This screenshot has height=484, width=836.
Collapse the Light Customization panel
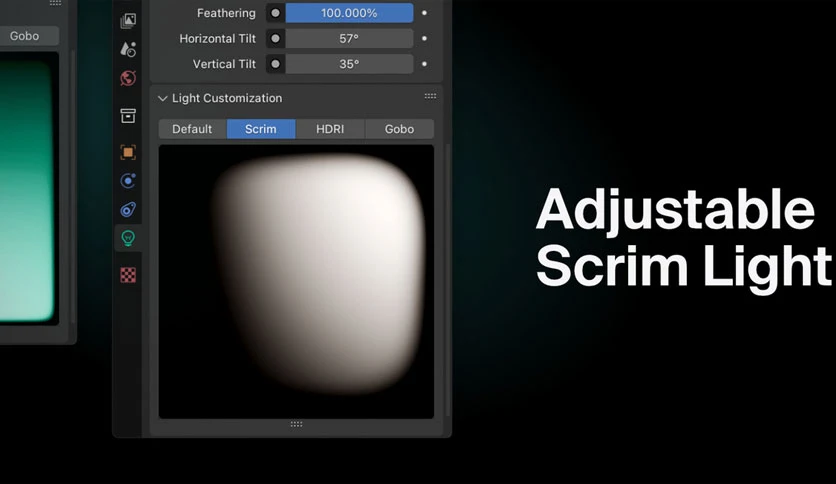click(163, 98)
